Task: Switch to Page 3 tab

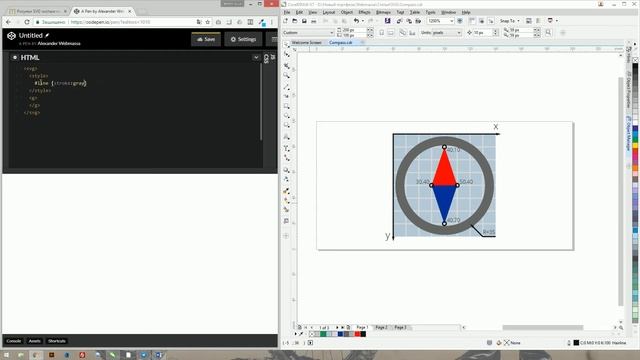Action: point(400,327)
